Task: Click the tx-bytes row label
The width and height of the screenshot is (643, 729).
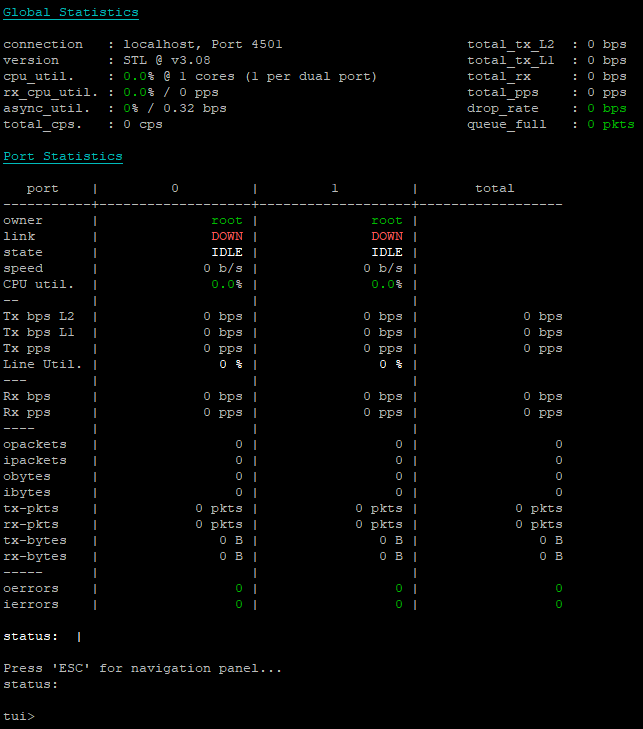Action: [35, 541]
